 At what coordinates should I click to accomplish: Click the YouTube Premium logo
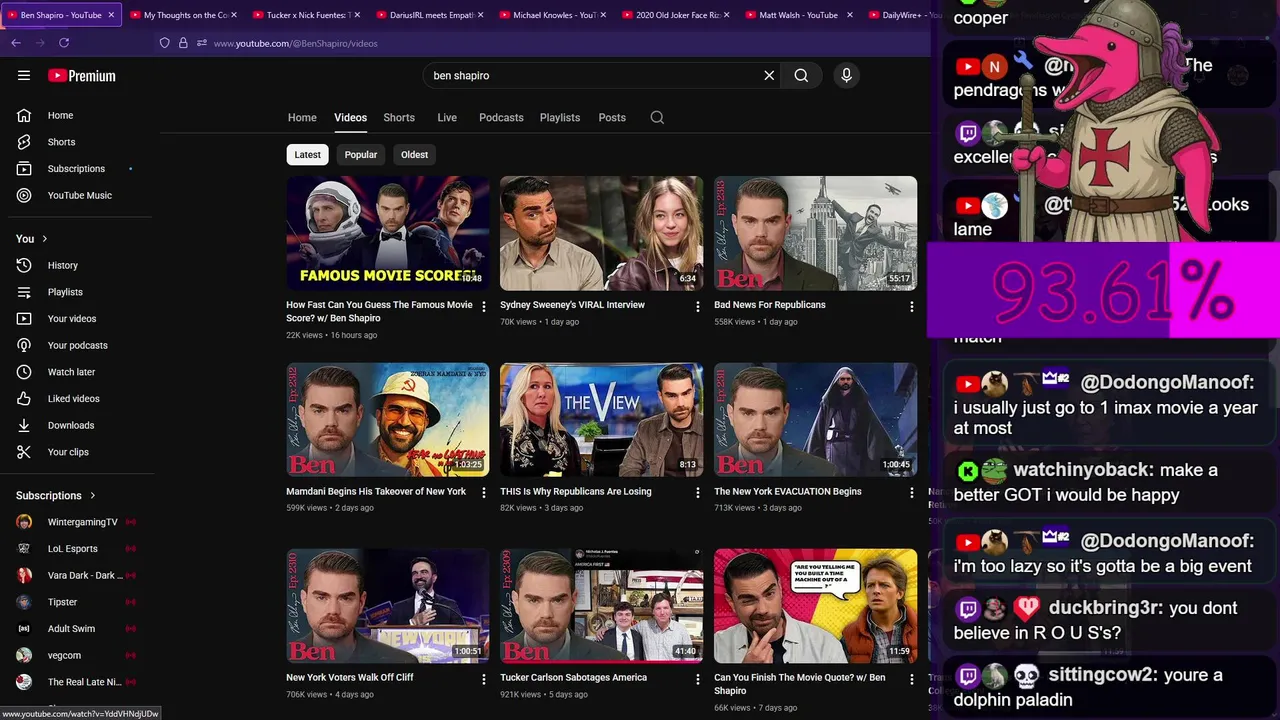(x=82, y=75)
